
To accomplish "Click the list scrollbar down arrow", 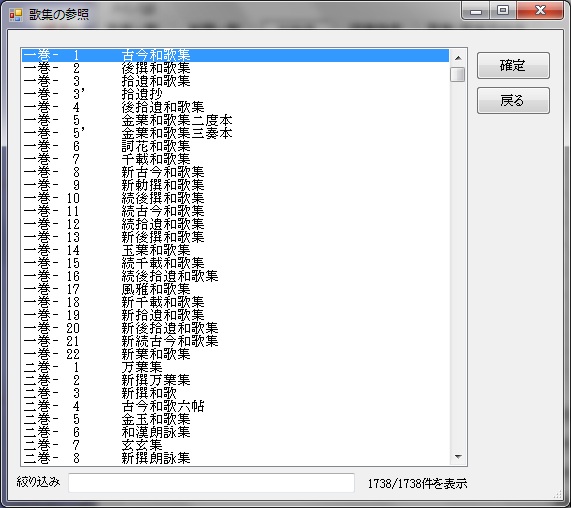I will (x=458, y=457).
